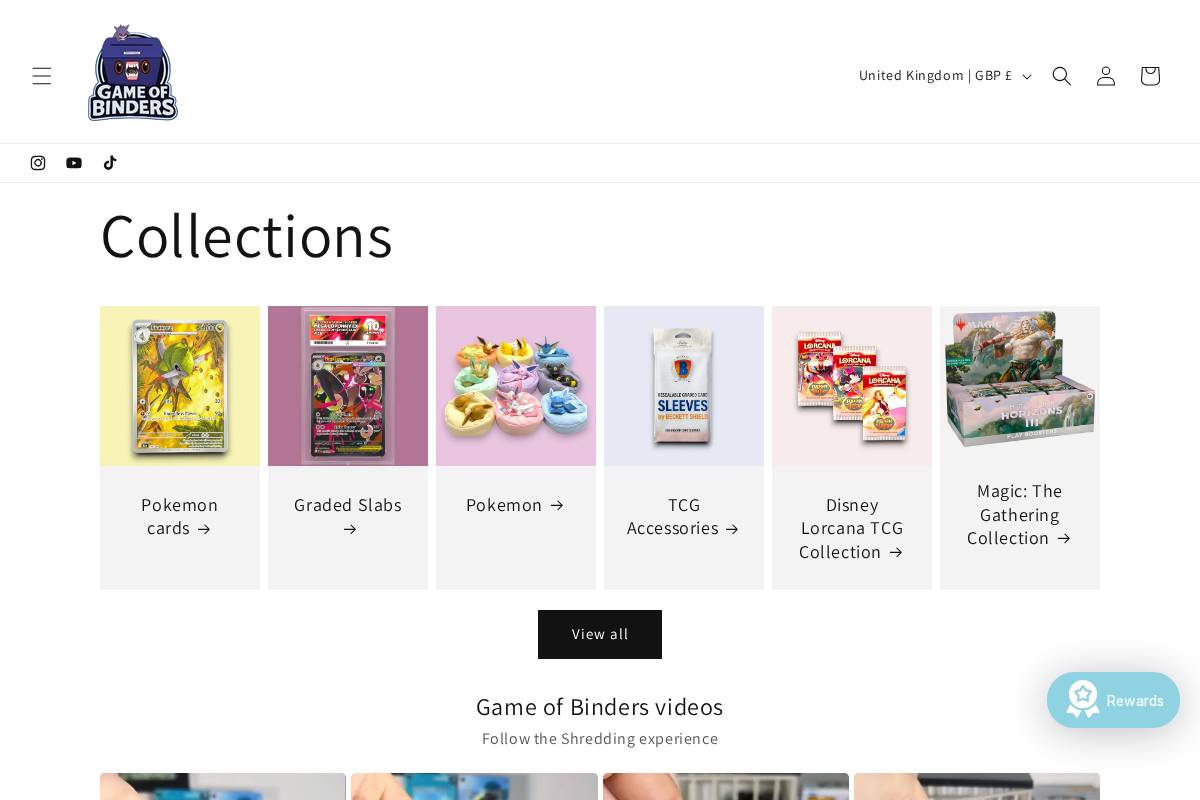Open the account login icon
Screen dimensions: 1200x800
pos(1105,75)
